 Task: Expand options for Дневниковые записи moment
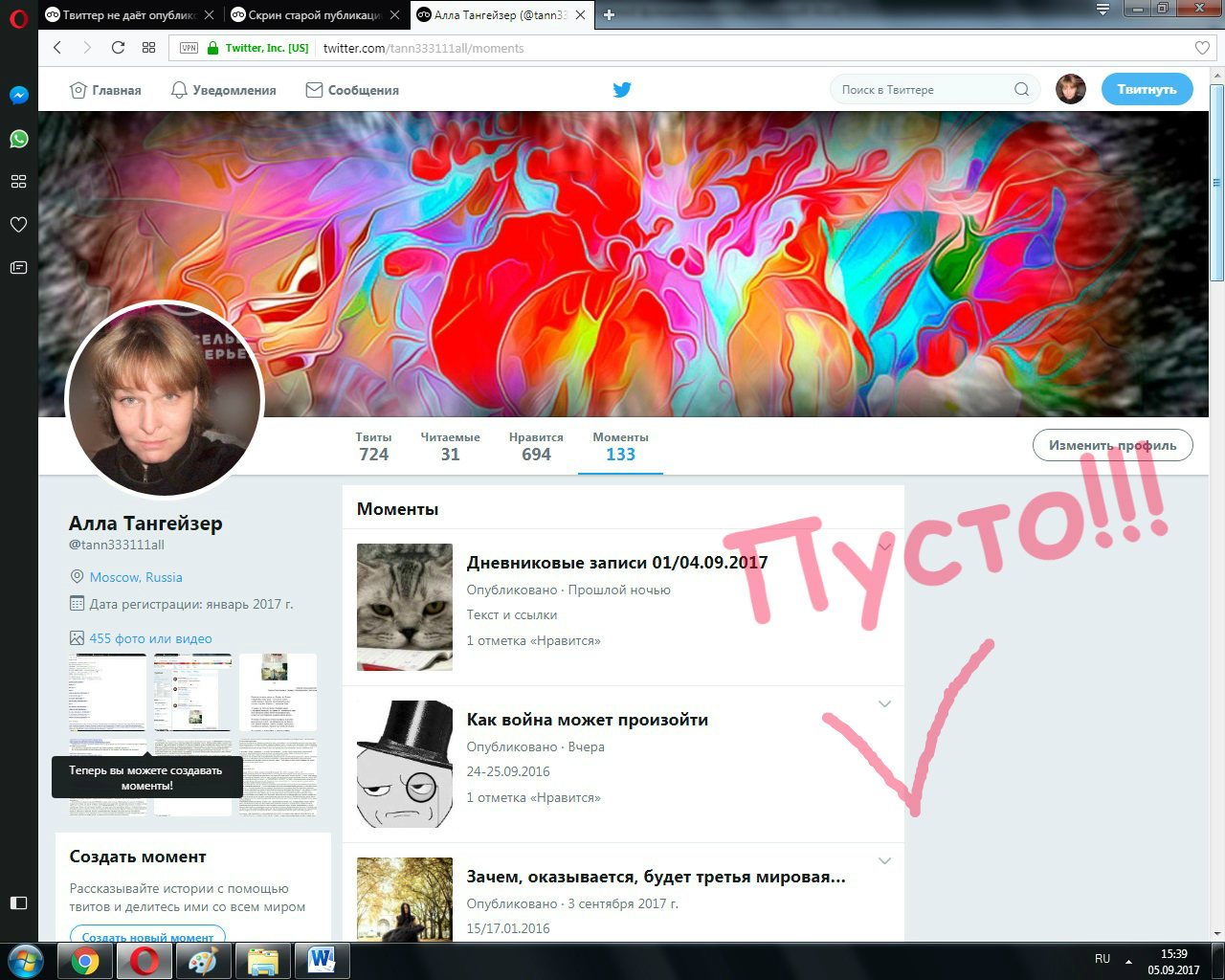(884, 547)
